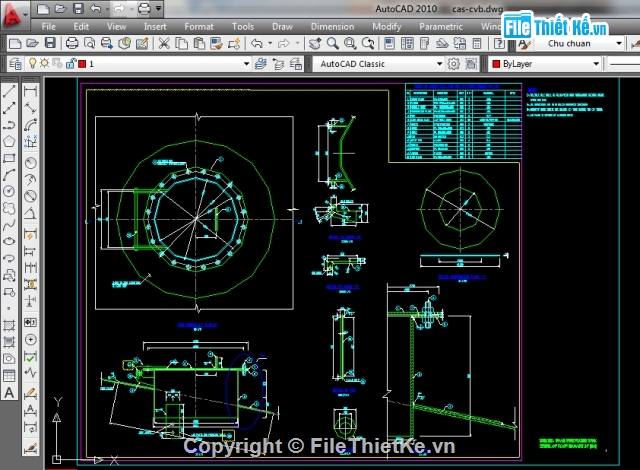Choose Diameter dimension tool
The width and height of the screenshot is (640, 470).
(x=30, y=196)
